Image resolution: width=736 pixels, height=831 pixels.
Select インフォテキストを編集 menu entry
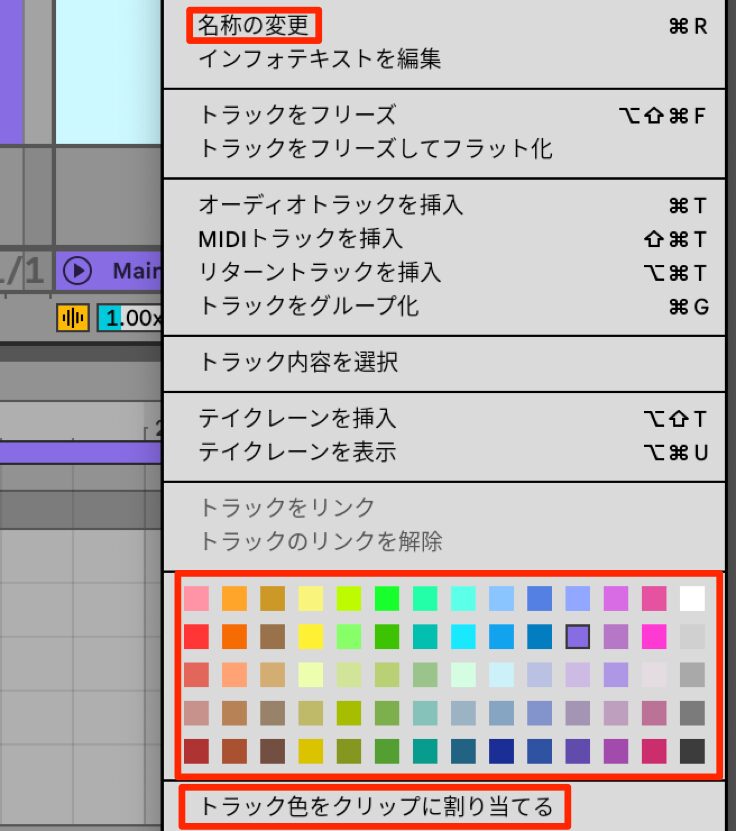pos(319,59)
